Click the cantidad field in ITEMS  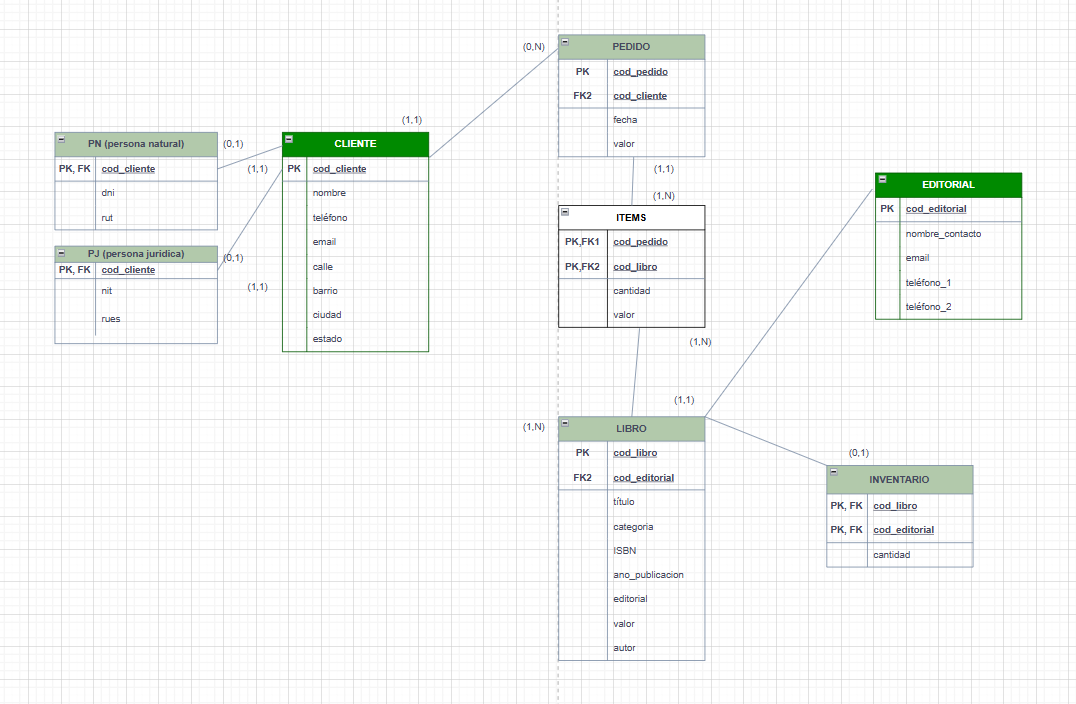pyautogui.click(x=631, y=291)
